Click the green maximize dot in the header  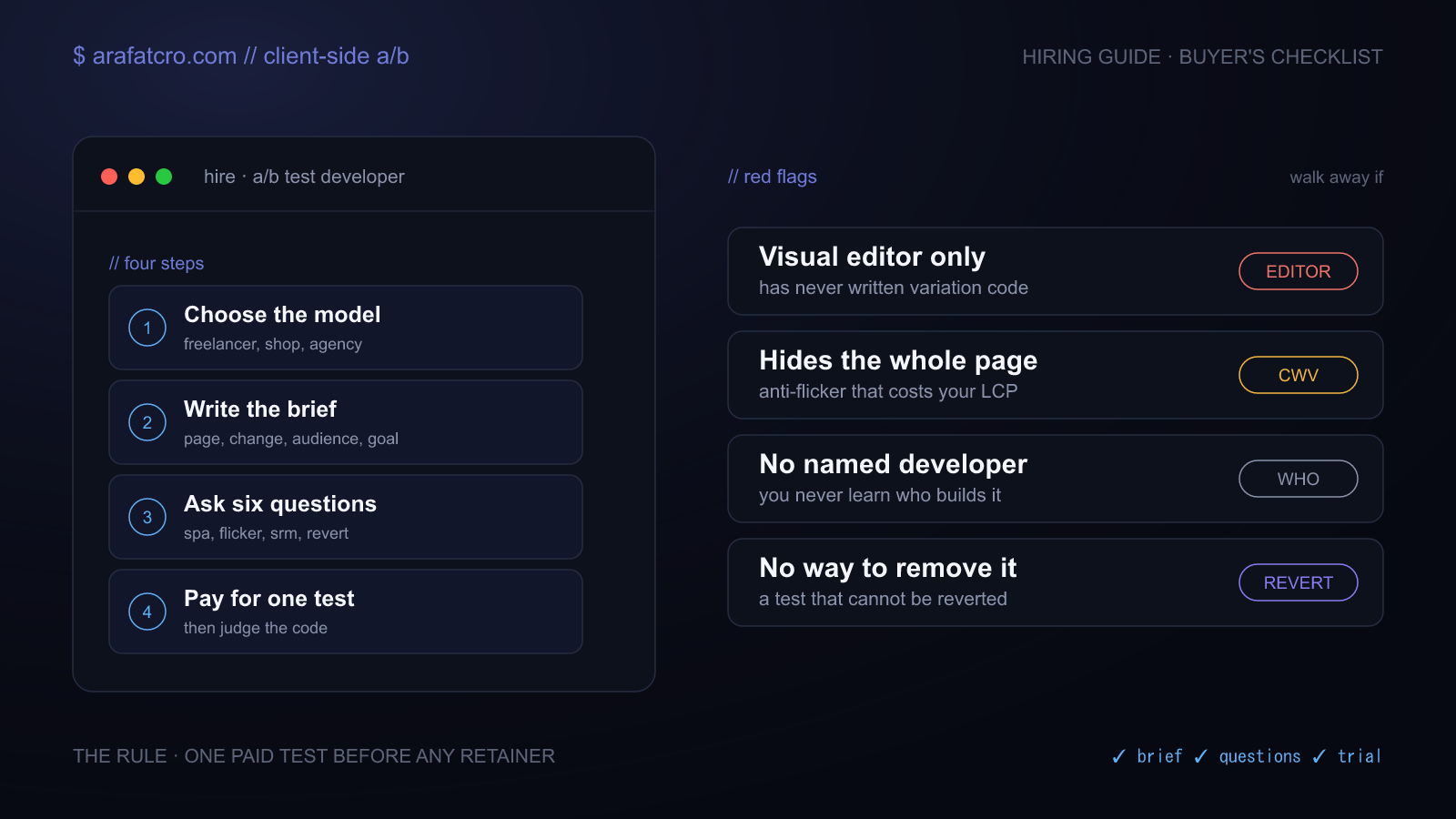(164, 177)
